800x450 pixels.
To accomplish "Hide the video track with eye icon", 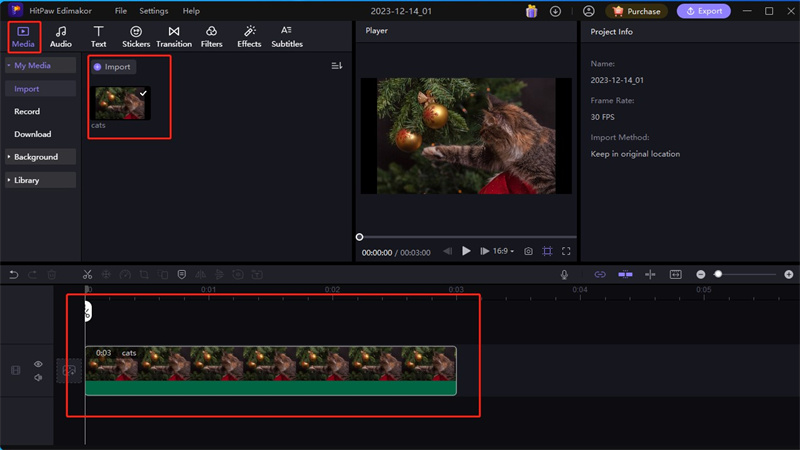I will point(39,364).
